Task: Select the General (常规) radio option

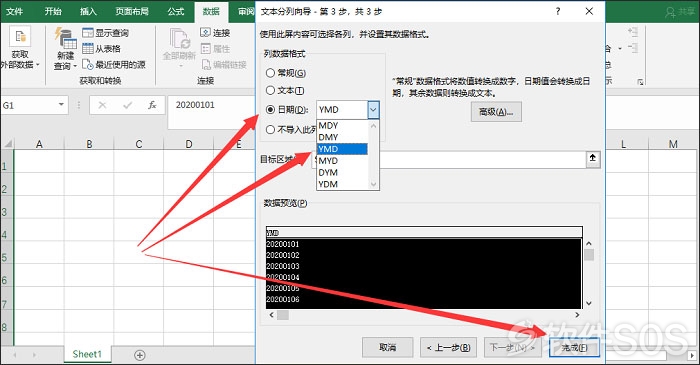Action: coord(270,73)
